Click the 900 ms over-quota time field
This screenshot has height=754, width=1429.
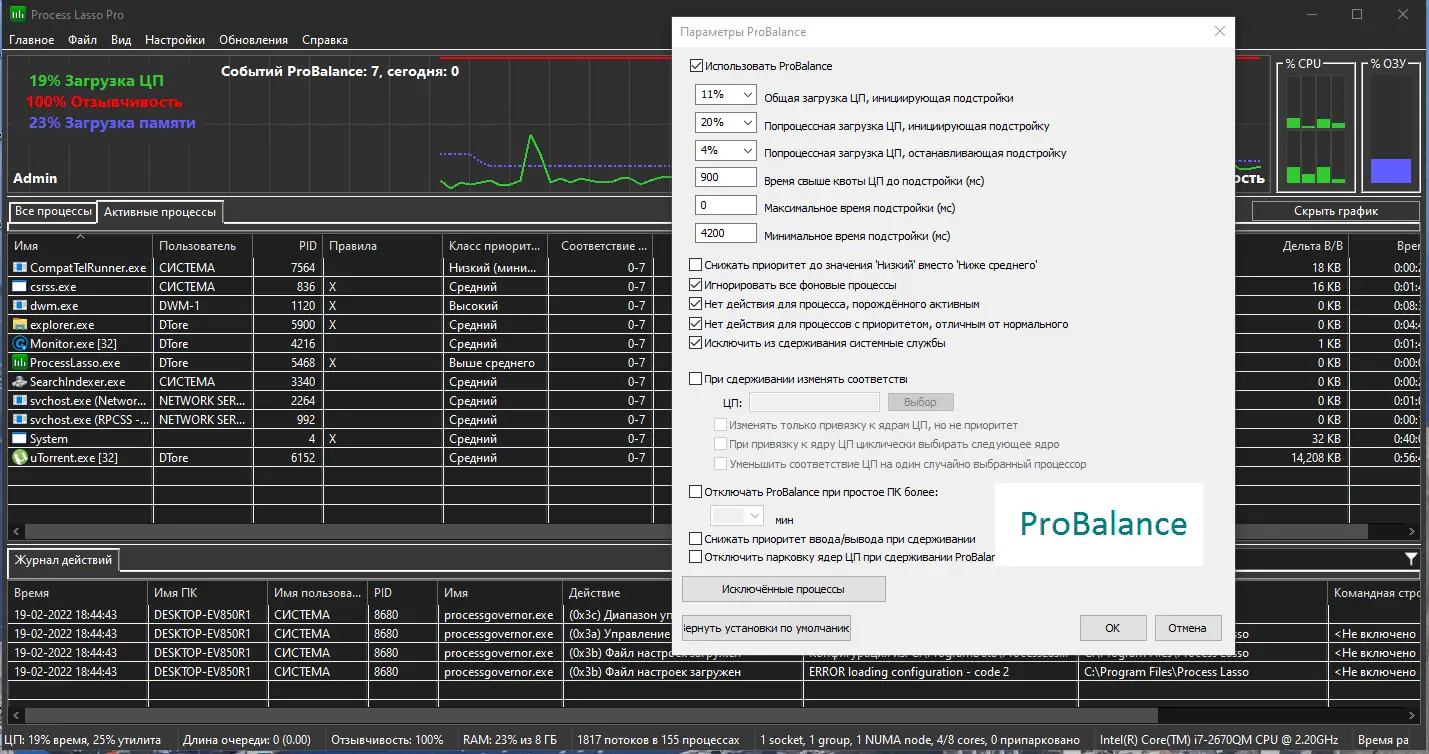point(726,177)
